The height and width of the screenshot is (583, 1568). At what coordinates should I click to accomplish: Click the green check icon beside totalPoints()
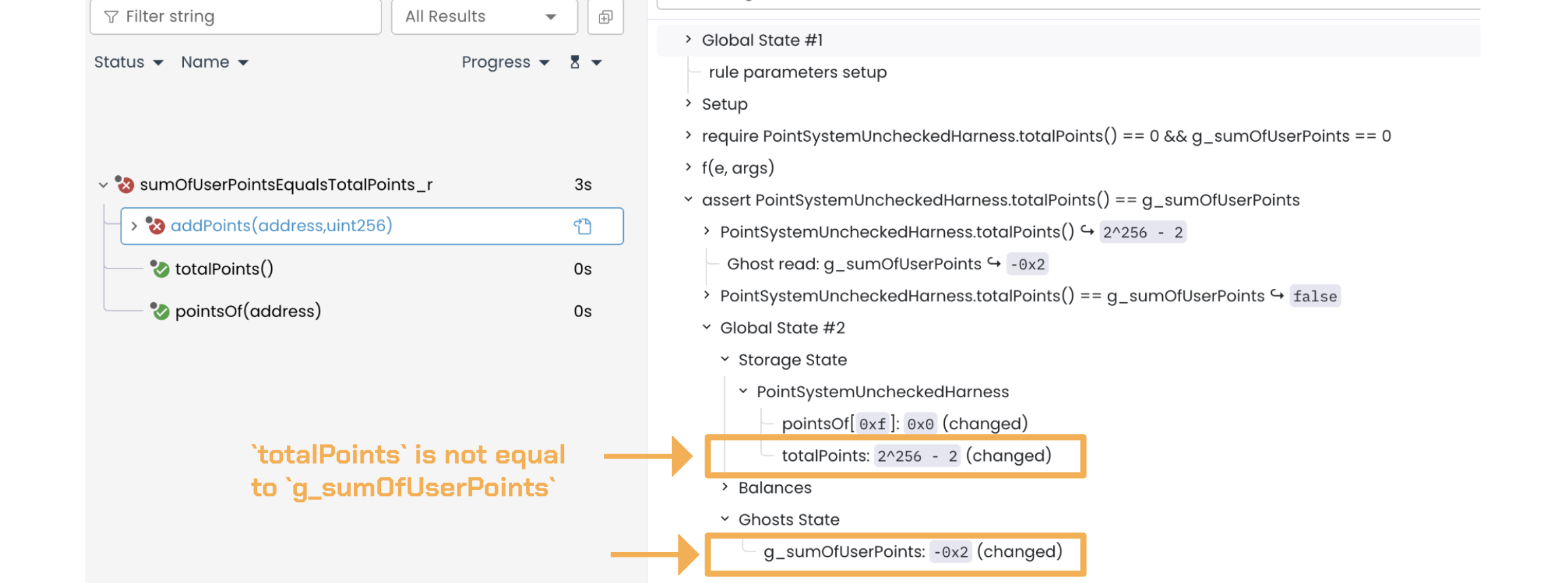160,269
